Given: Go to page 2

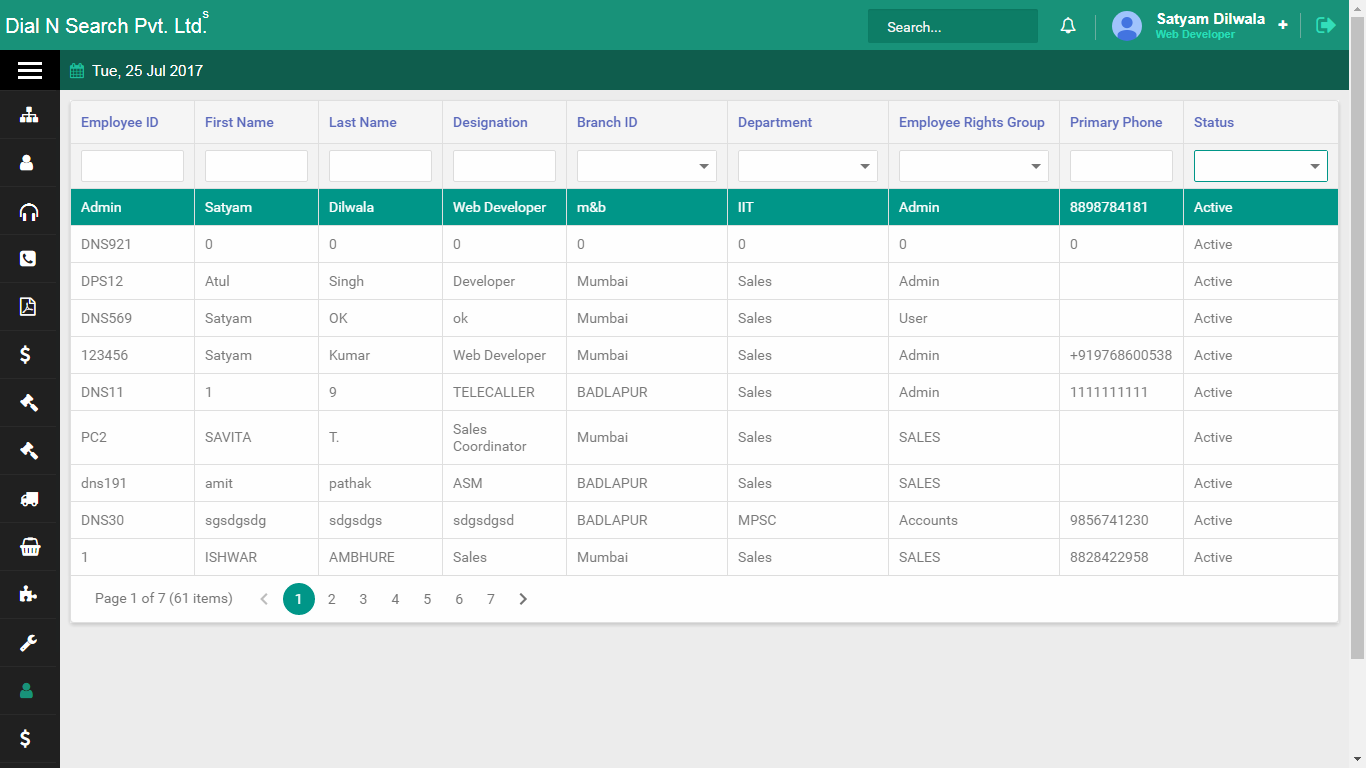Looking at the screenshot, I should (331, 599).
